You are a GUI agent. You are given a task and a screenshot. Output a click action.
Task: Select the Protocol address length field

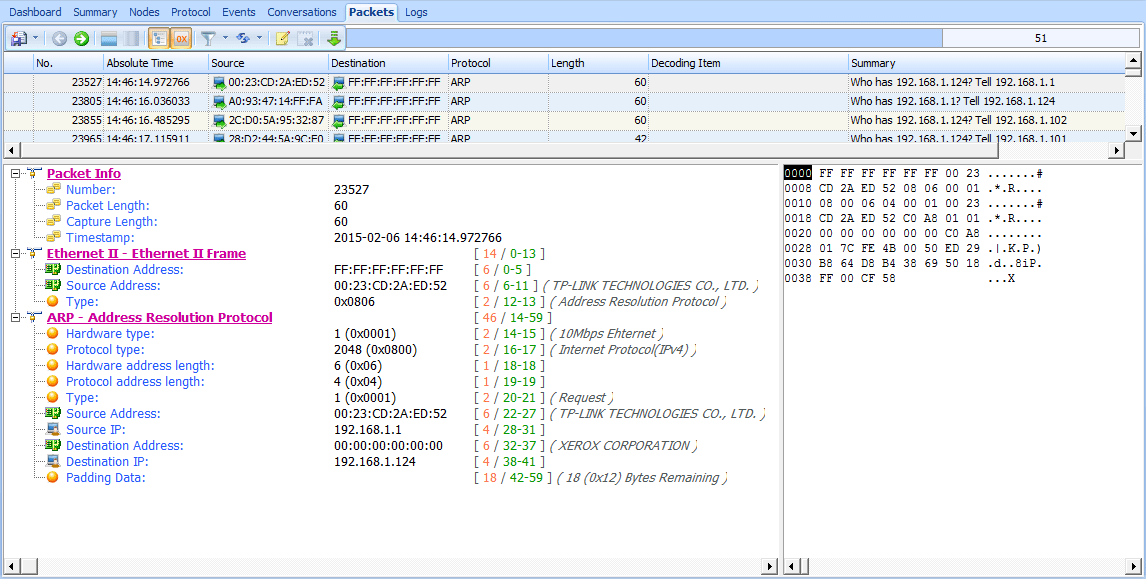pos(135,382)
